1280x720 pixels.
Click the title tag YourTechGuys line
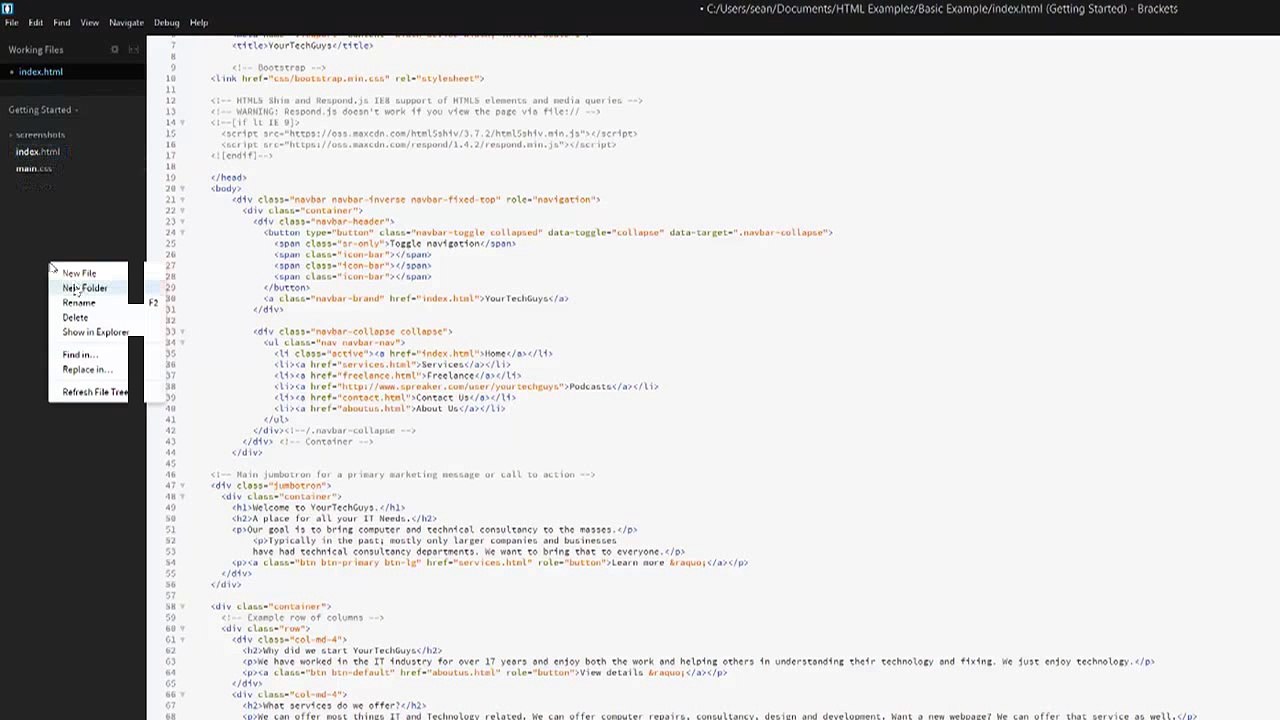pyautogui.click(x=303, y=45)
